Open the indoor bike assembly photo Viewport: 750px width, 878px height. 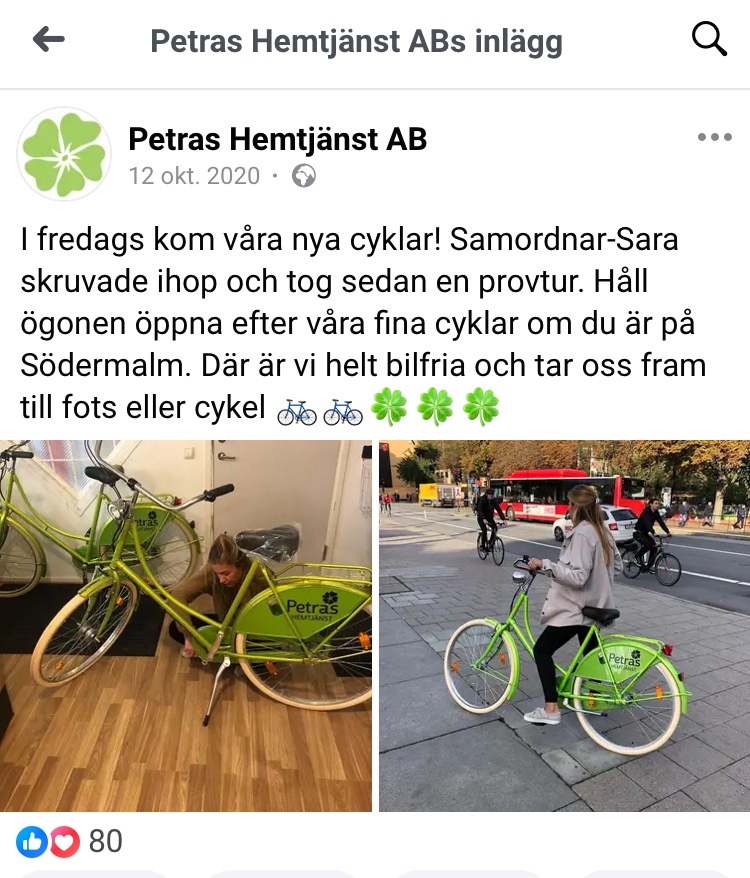pos(185,625)
